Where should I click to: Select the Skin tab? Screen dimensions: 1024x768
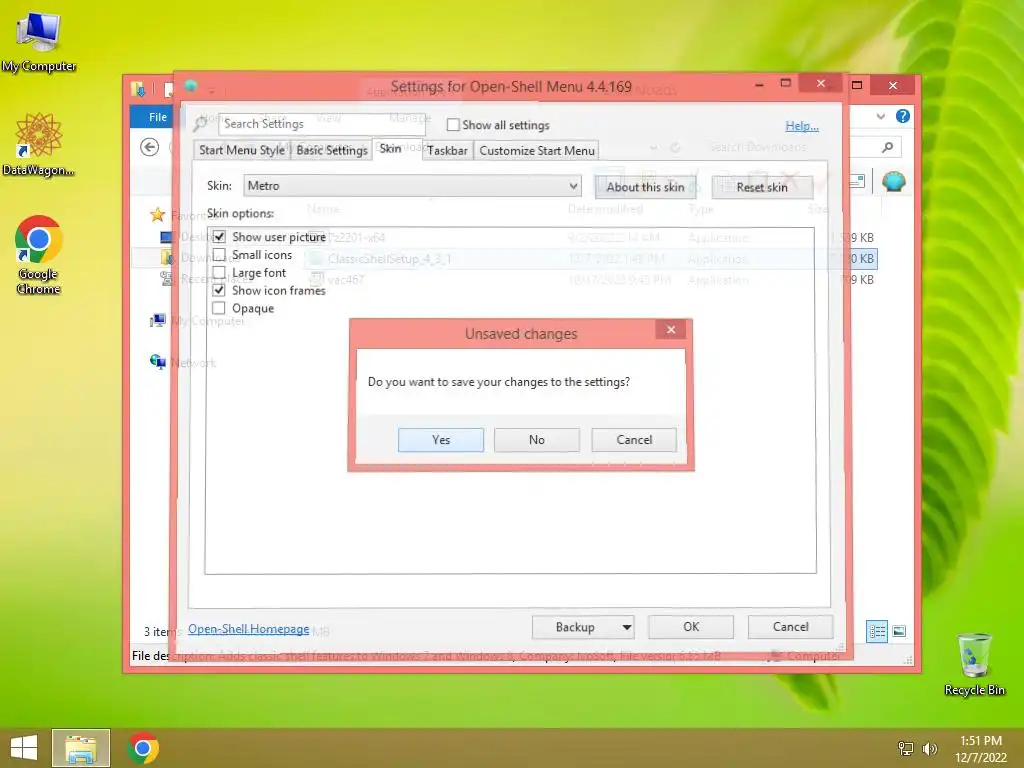(390, 149)
